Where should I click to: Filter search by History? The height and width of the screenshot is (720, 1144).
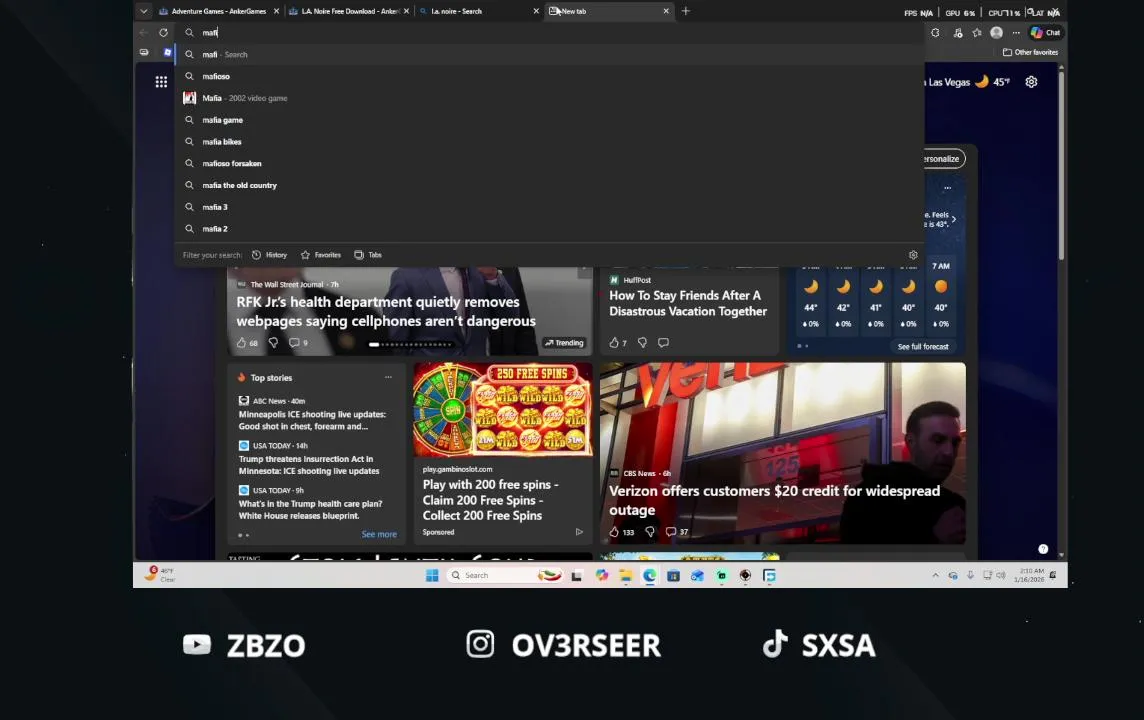(x=269, y=255)
